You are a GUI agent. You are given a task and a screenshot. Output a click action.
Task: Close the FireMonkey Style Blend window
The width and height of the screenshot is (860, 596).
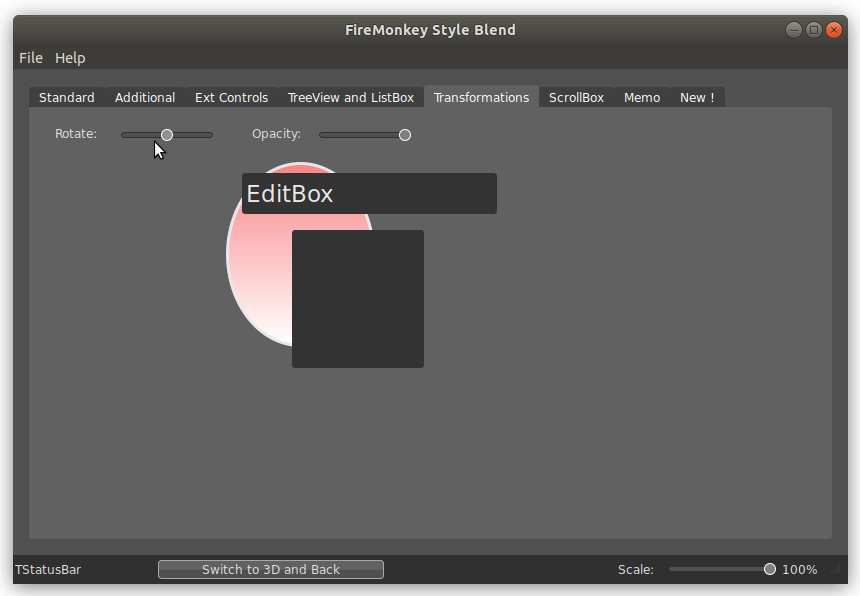tap(834, 30)
